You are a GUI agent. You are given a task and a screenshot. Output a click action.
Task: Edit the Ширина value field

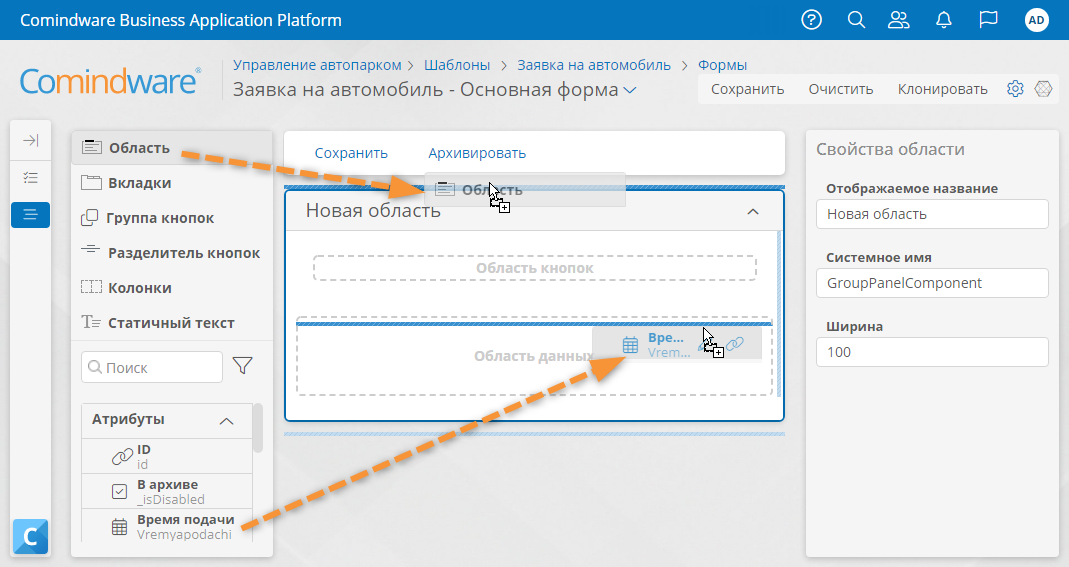click(x=932, y=352)
